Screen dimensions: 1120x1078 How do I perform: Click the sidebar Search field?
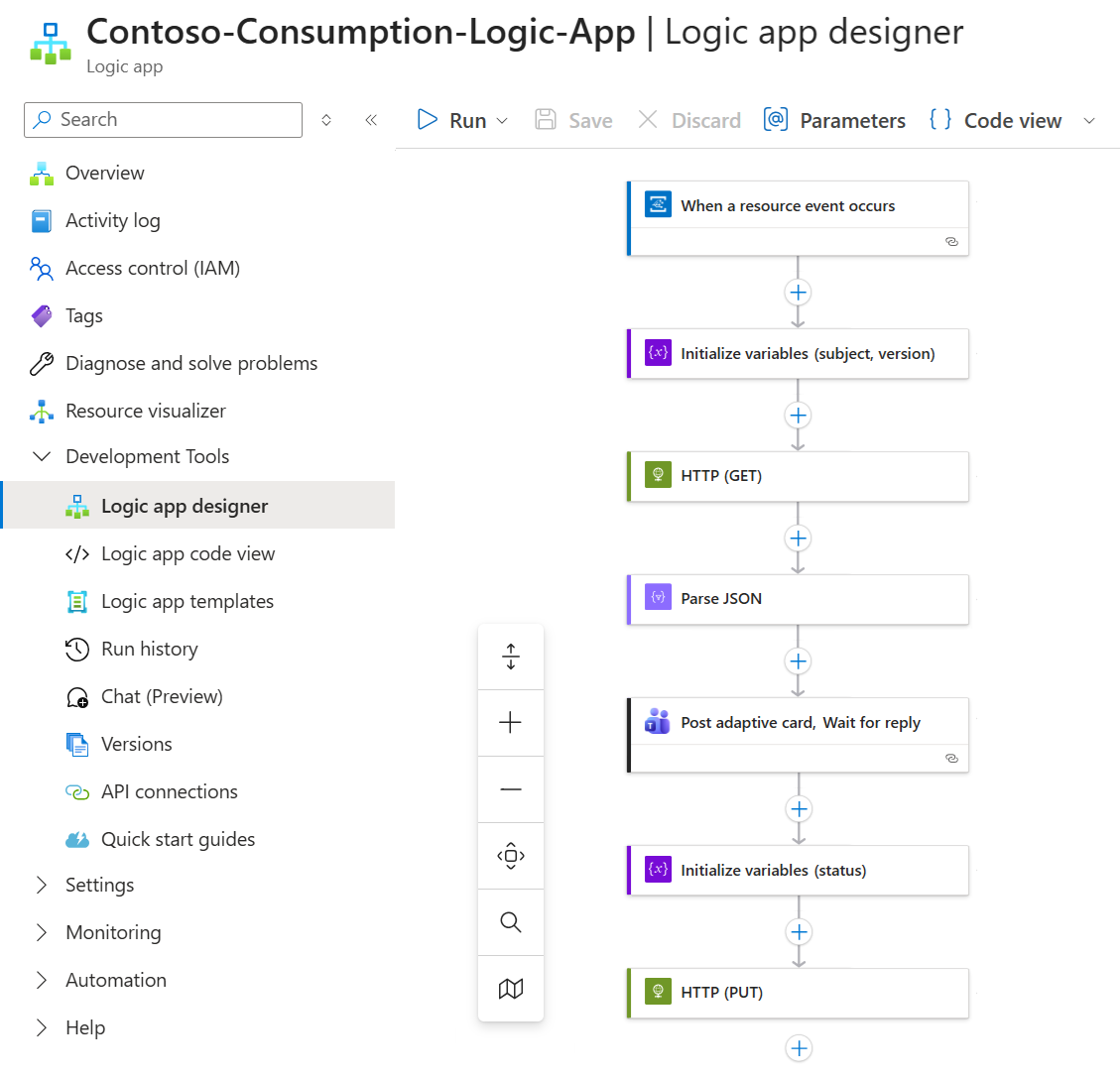164,120
